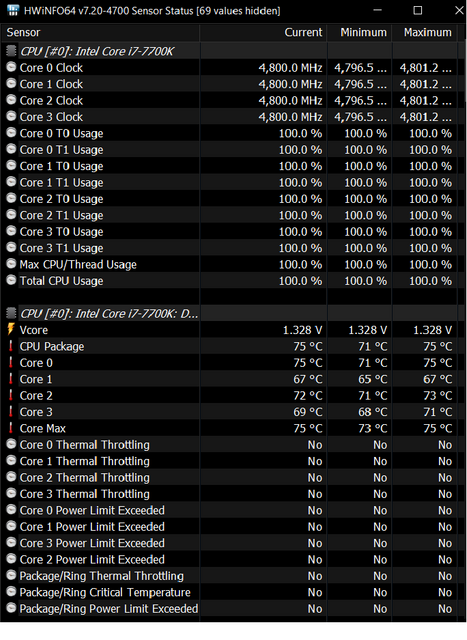The height and width of the screenshot is (640, 467).
Task: Collapse the CPU [#0]: Intel Core i7-7700K group
Action: pos(97,51)
